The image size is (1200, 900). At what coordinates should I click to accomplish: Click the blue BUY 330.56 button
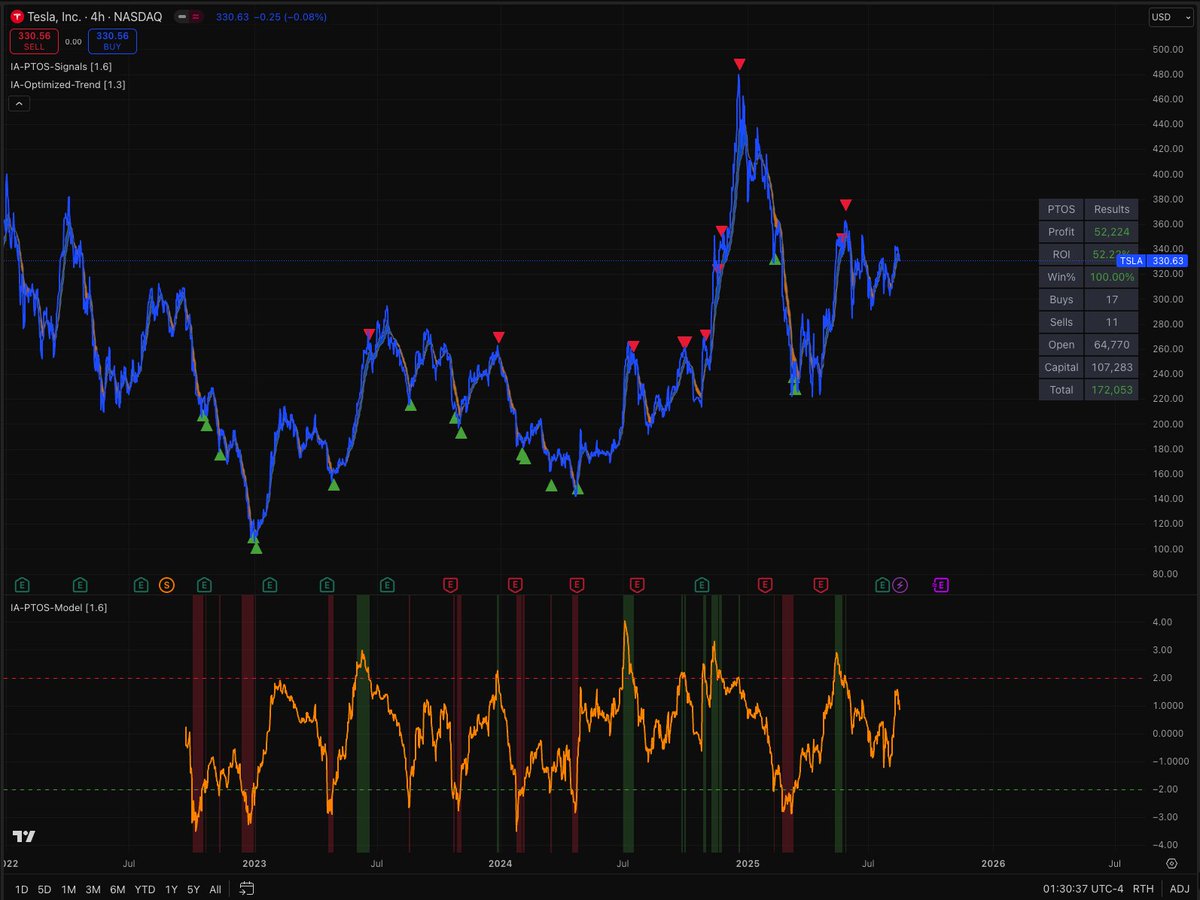pos(112,41)
